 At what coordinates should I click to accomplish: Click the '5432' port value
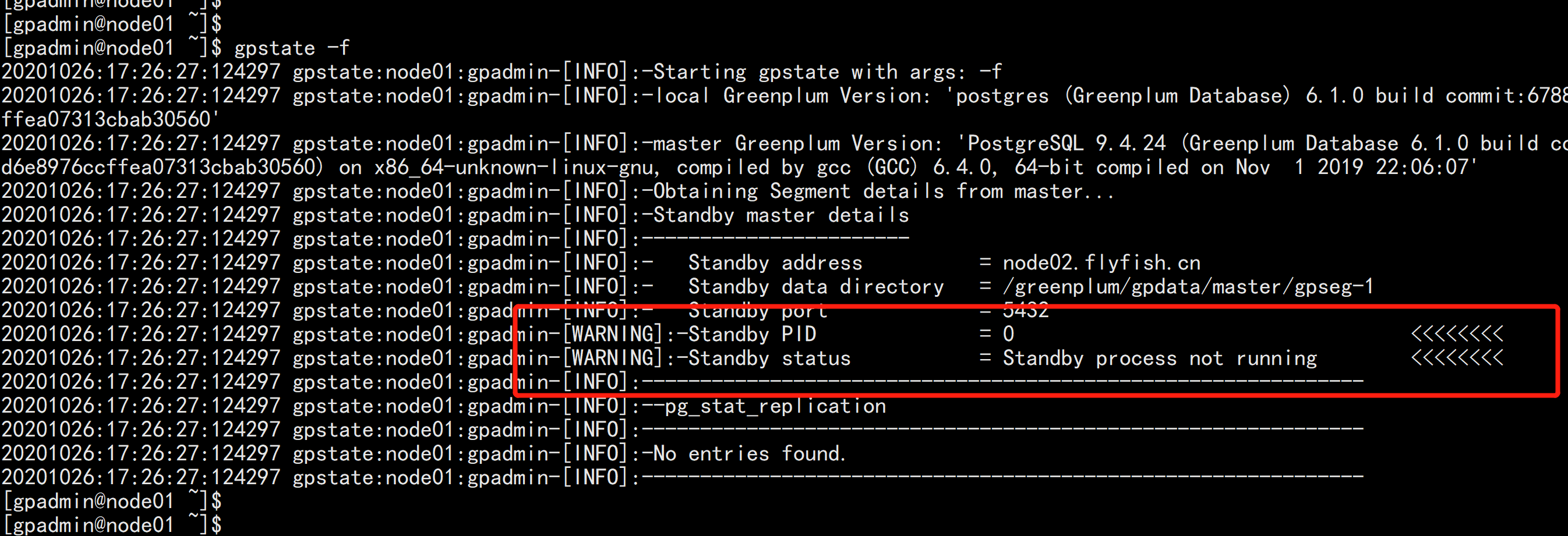click(1026, 310)
